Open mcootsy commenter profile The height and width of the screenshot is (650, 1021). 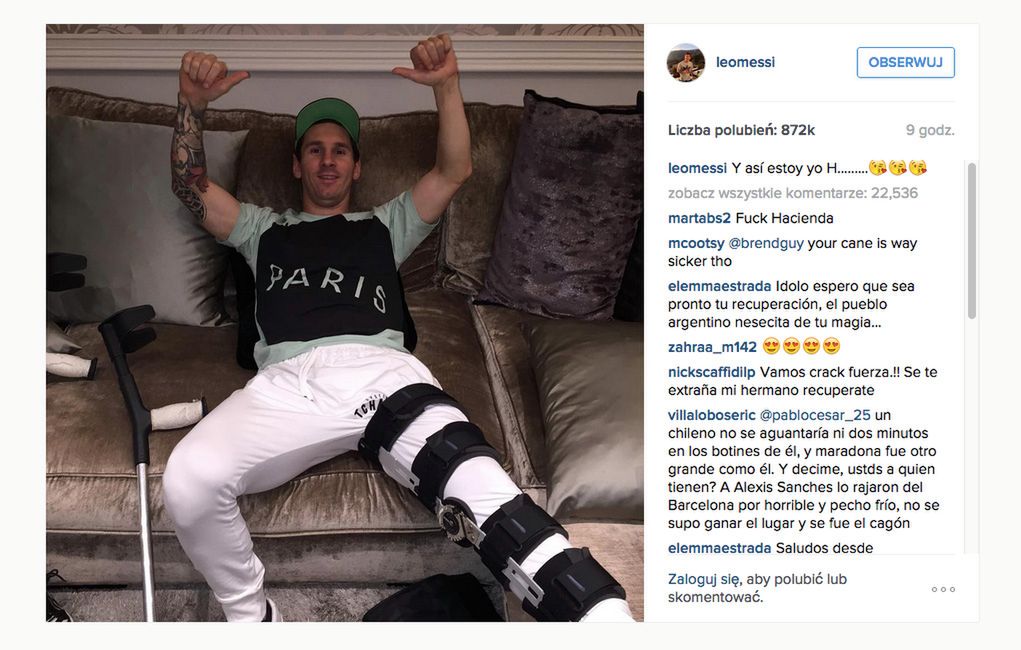(696, 243)
